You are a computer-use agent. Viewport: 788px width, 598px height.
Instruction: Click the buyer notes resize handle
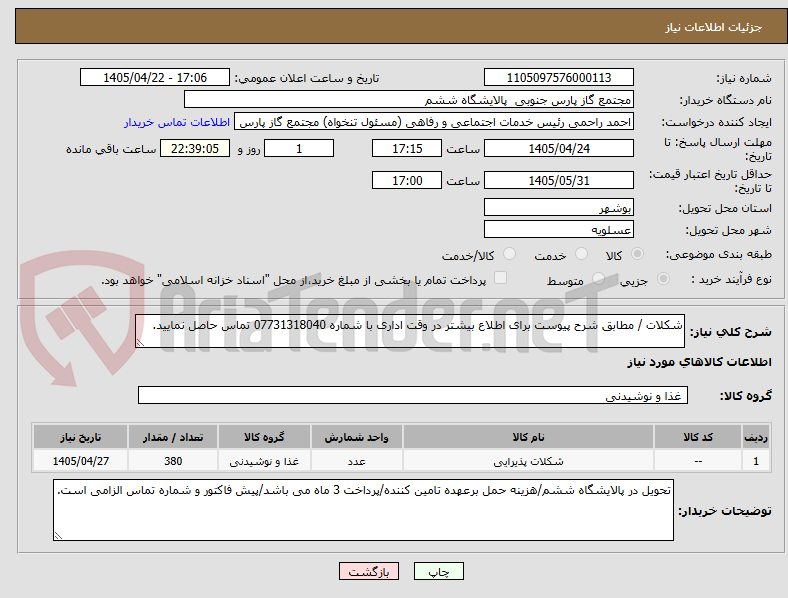click(58, 536)
